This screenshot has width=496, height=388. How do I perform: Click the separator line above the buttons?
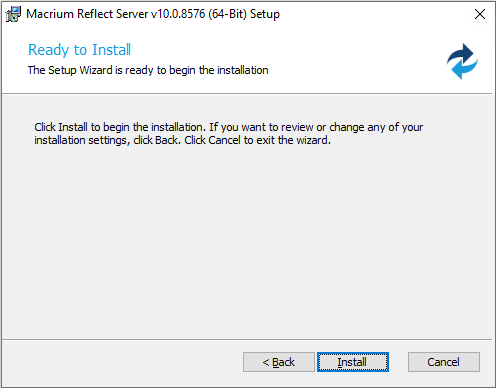point(247,340)
